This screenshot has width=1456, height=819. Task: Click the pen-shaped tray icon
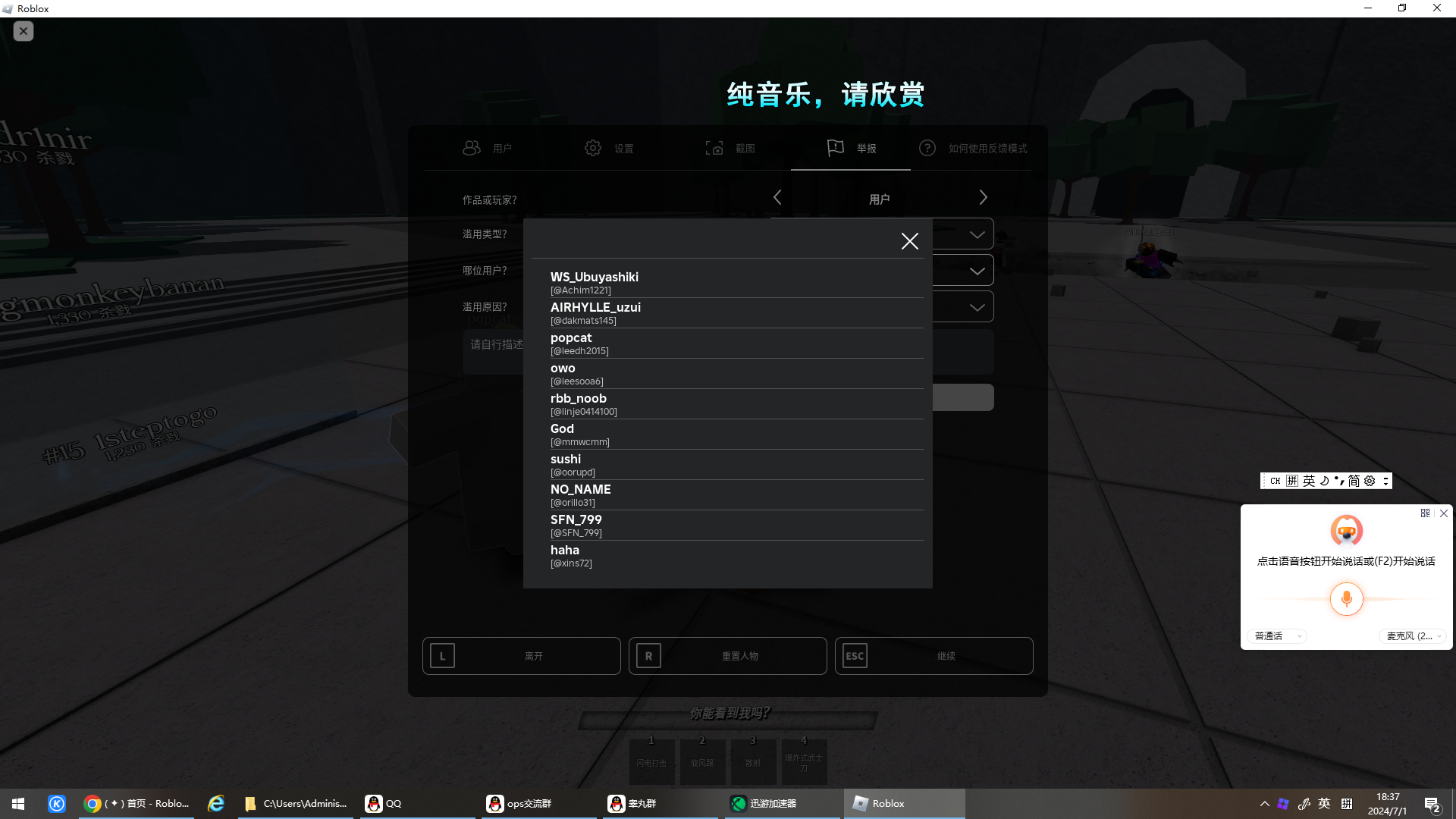pos(1304,804)
